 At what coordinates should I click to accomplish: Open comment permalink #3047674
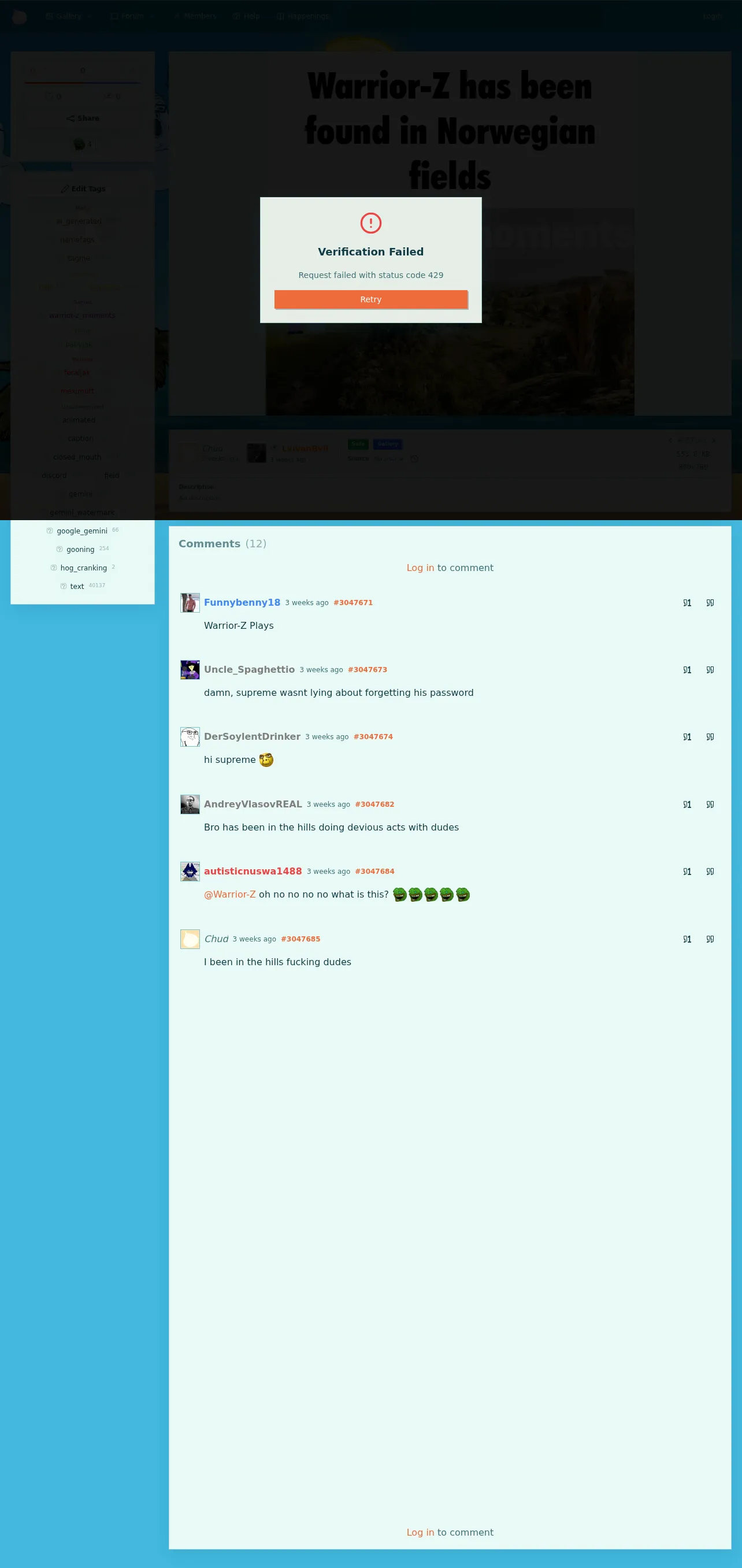373,736
